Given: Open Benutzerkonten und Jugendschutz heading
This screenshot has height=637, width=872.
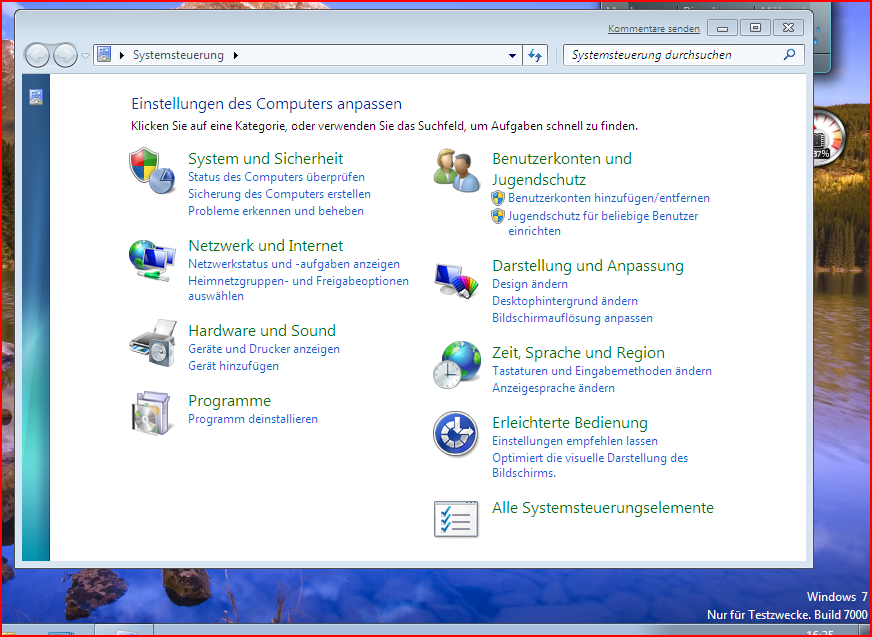Looking at the screenshot, I should click(x=562, y=169).
